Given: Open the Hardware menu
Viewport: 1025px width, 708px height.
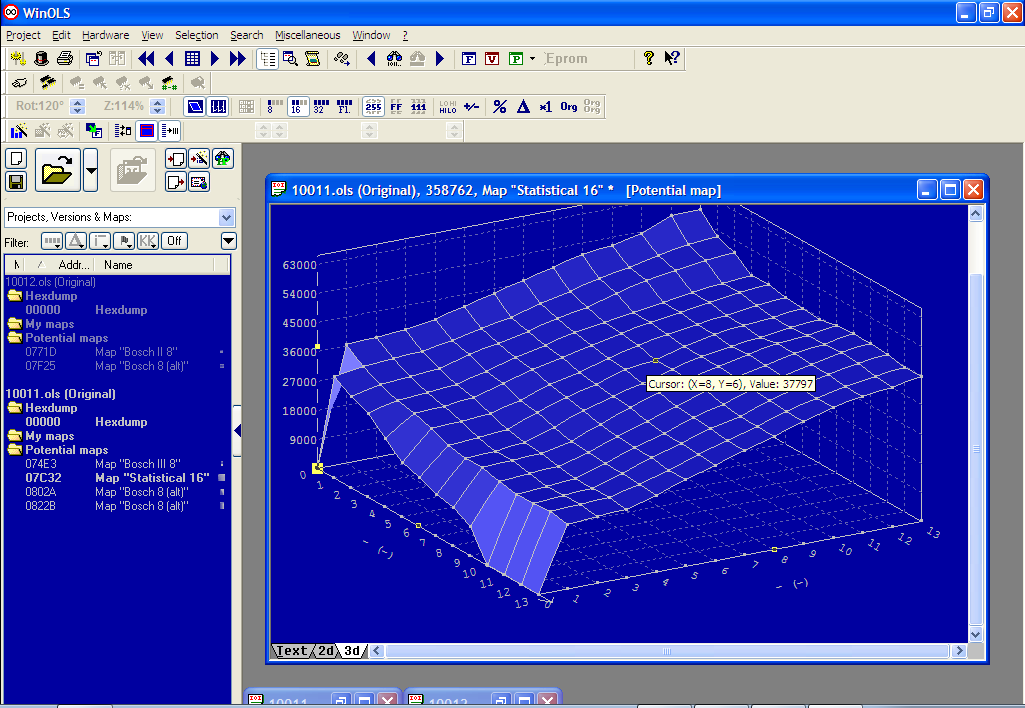Looking at the screenshot, I should click(105, 35).
